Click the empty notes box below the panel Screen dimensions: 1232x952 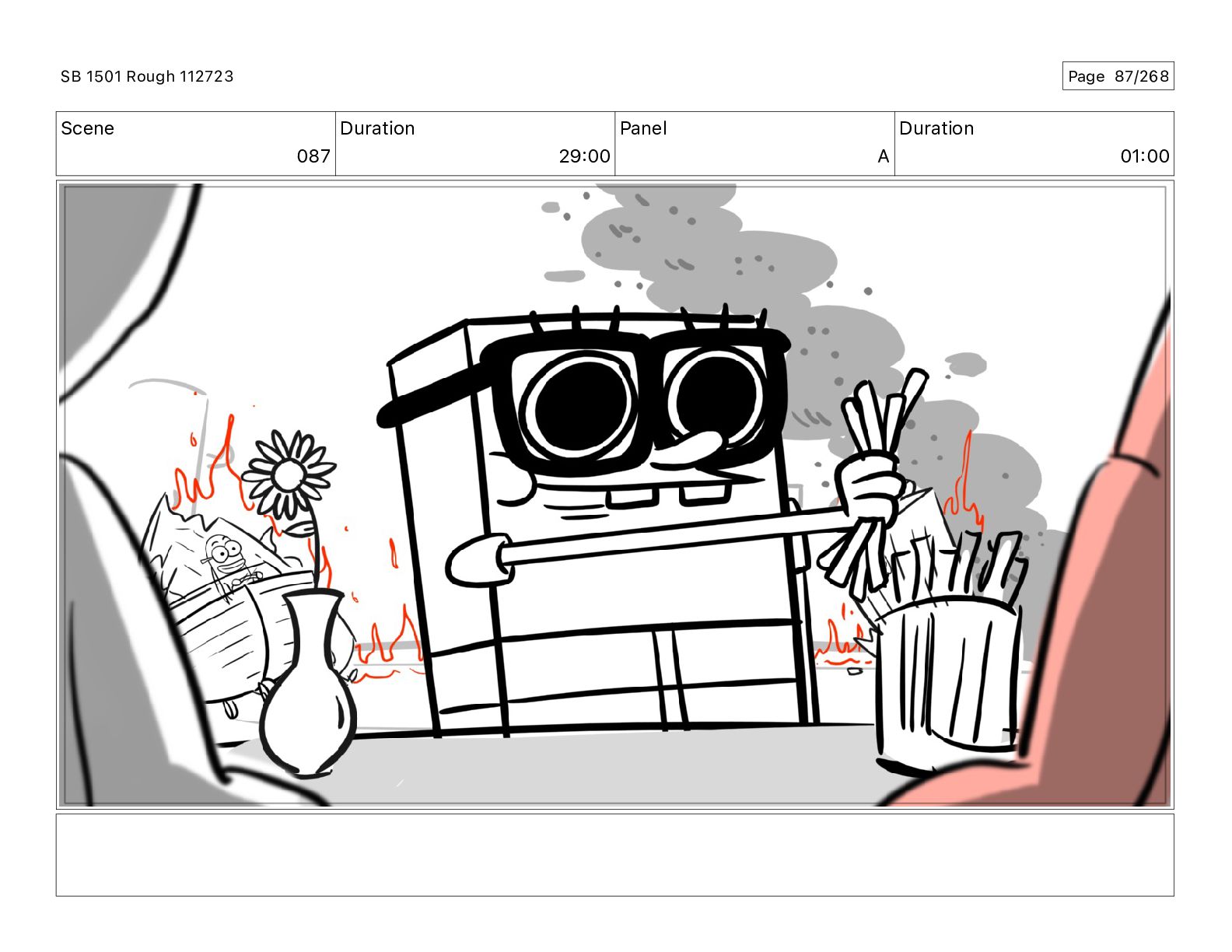(x=614, y=855)
